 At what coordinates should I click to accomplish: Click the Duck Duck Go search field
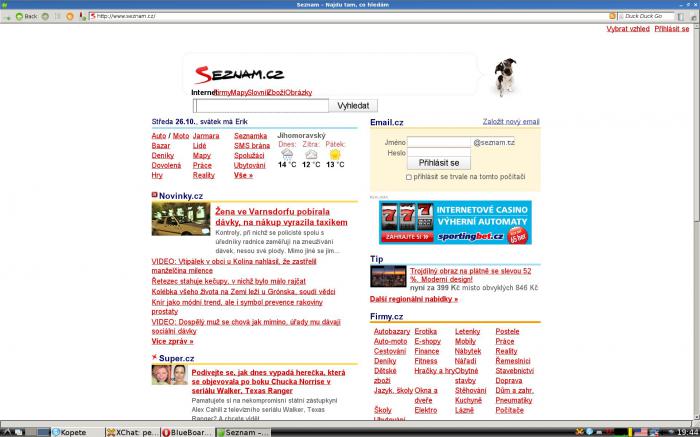click(648, 16)
